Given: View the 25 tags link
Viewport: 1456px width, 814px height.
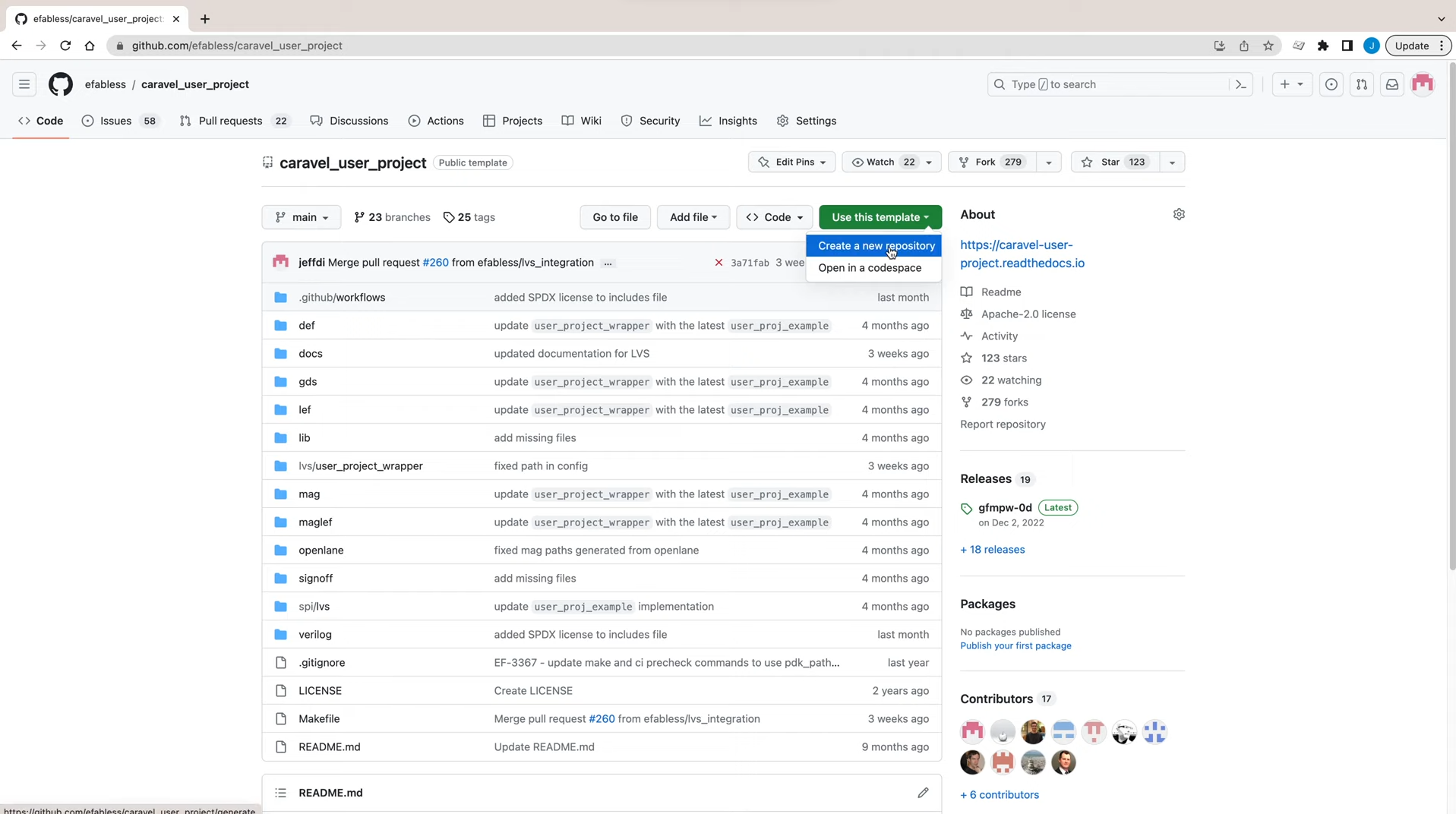Looking at the screenshot, I should pos(469,217).
